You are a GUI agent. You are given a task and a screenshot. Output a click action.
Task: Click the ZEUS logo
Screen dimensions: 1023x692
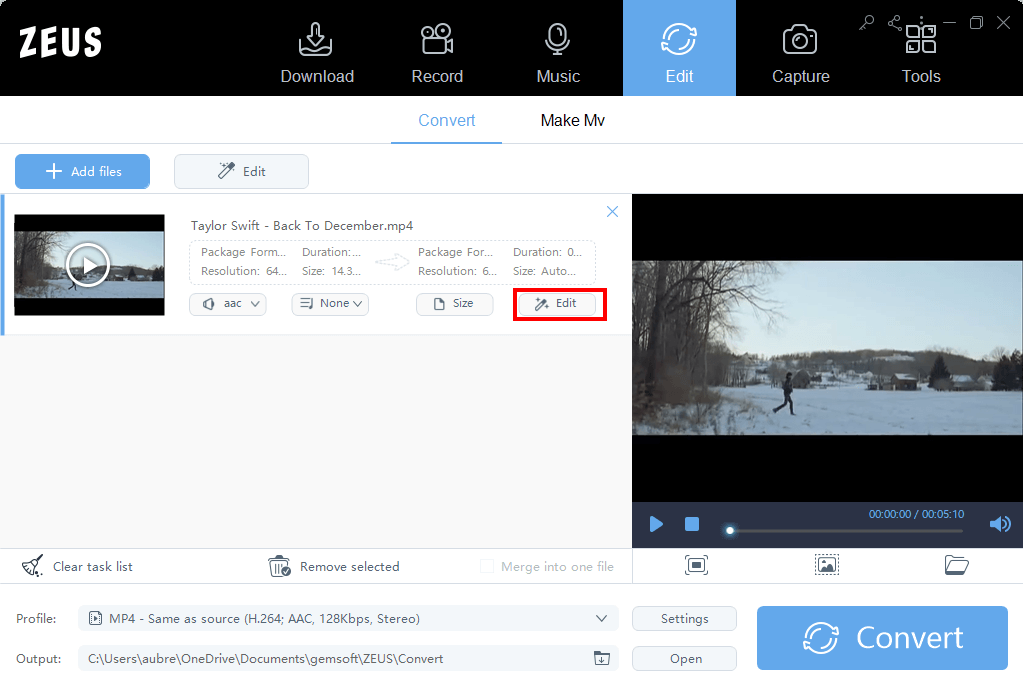pos(60,42)
